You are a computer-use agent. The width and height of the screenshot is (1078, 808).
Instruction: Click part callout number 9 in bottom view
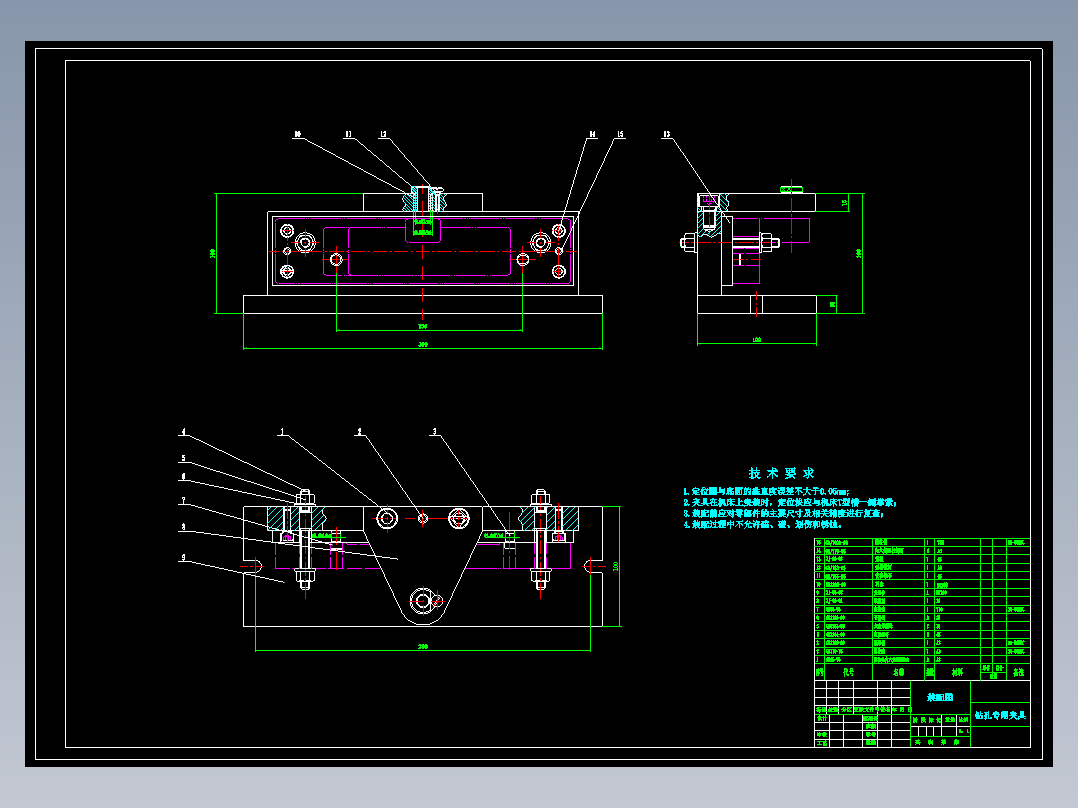pos(183,558)
